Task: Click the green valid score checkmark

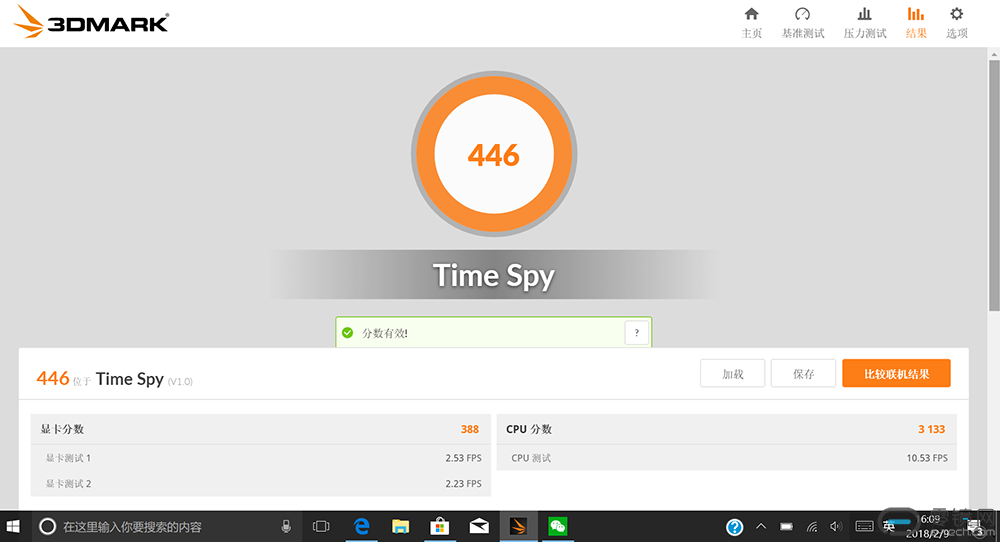Action: (x=348, y=333)
